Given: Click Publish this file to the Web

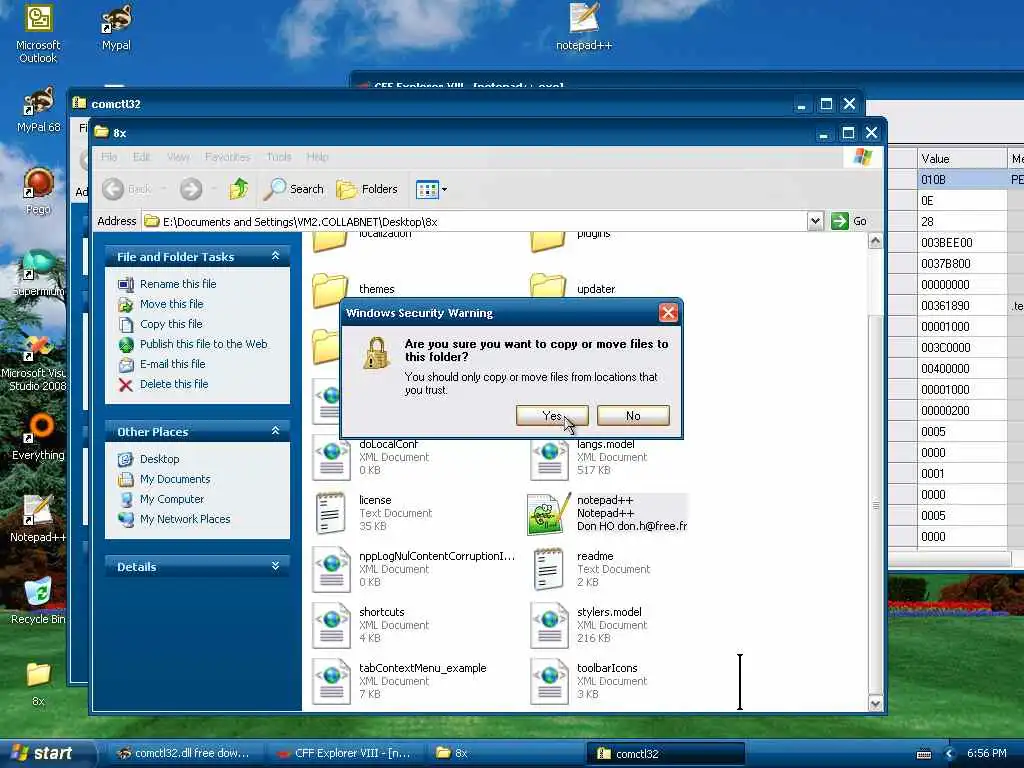Looking at the screenshot, I should 204,344.
